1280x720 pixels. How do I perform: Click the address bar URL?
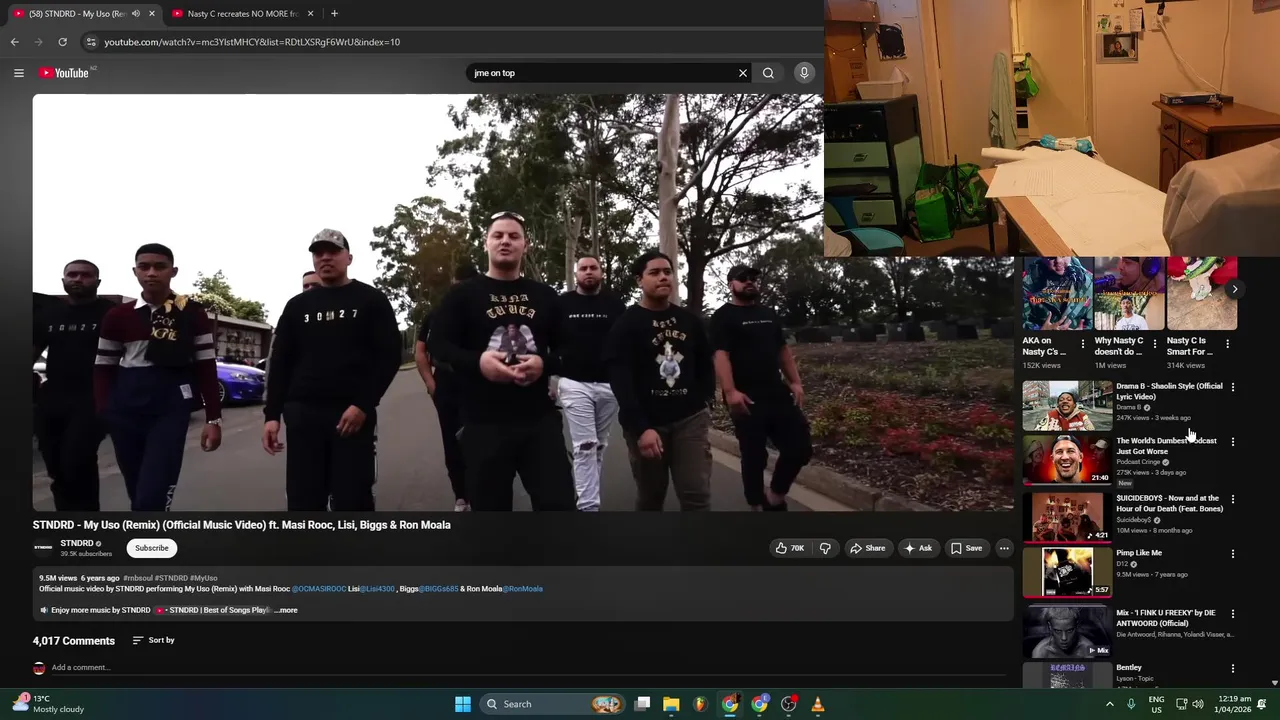(252, 42)
